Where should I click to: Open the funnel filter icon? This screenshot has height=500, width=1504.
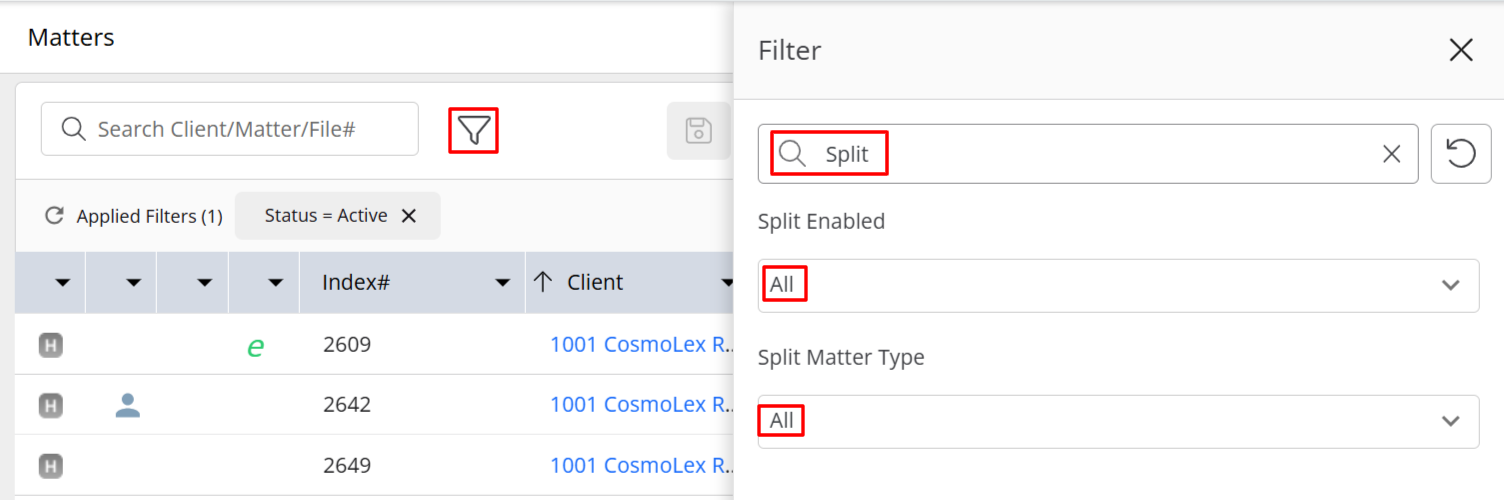click(x=474, y=130)
